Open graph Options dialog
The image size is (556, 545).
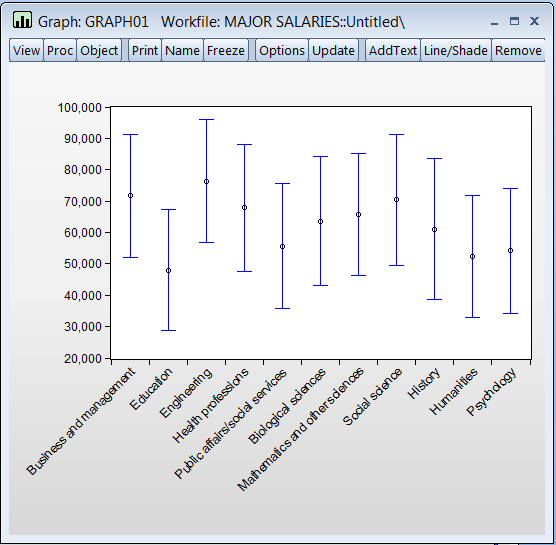[x=282, y=50]
